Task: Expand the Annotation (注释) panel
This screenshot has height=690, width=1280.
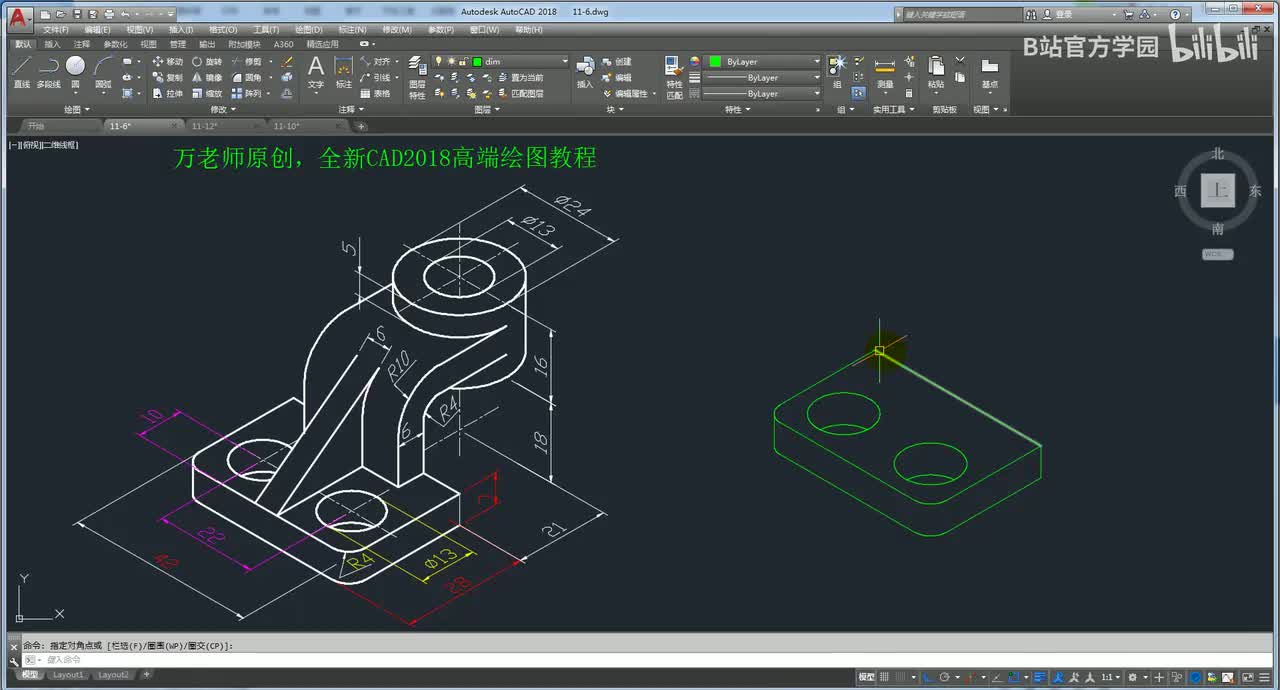Action: [x=350, y=109]
